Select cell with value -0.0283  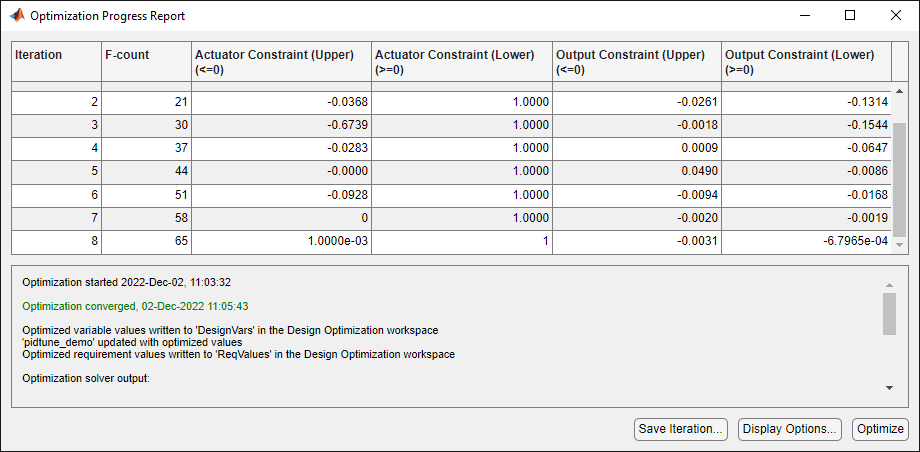click(x=282, y=149)
